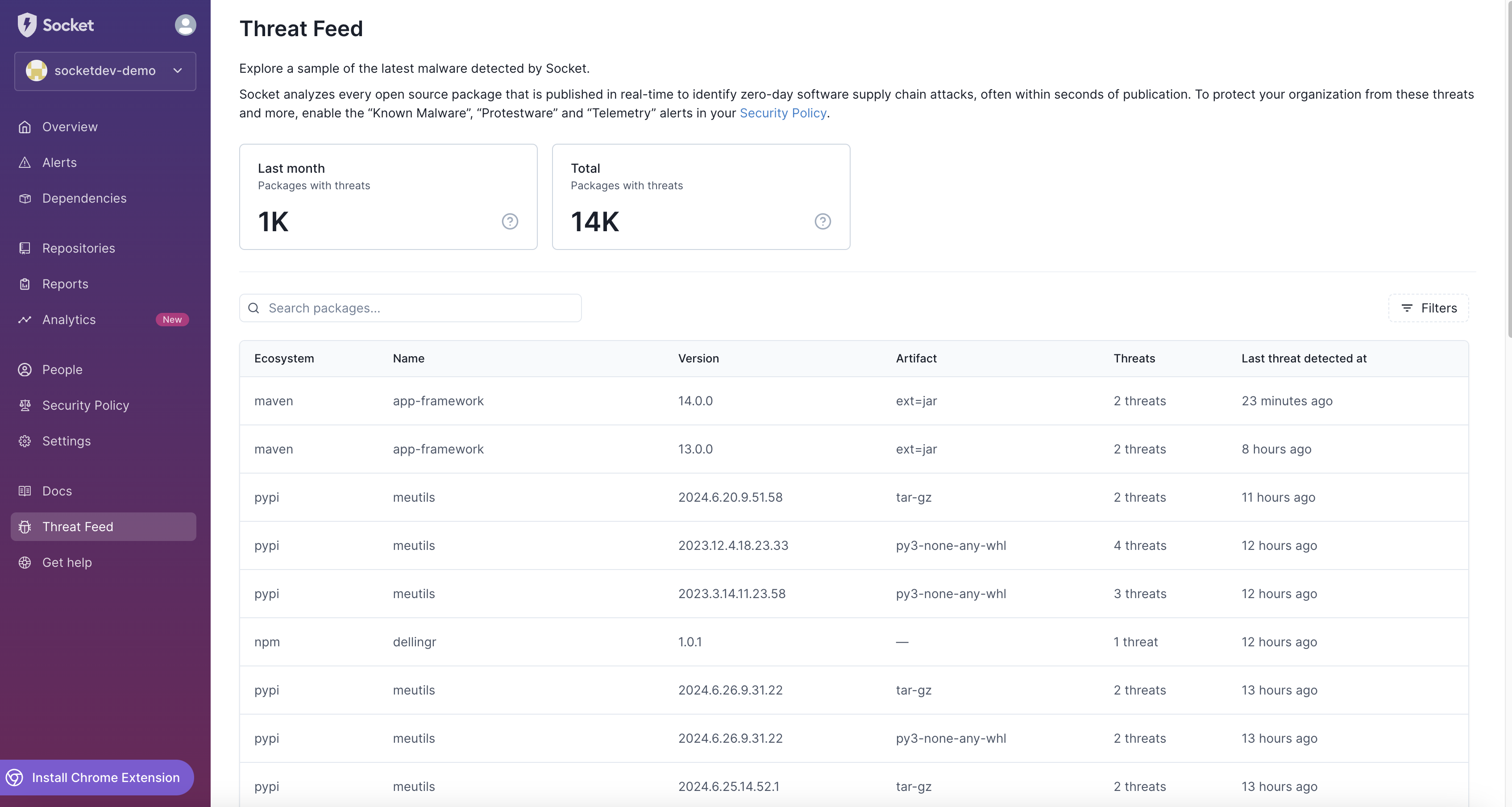Go to Settings

103,441
